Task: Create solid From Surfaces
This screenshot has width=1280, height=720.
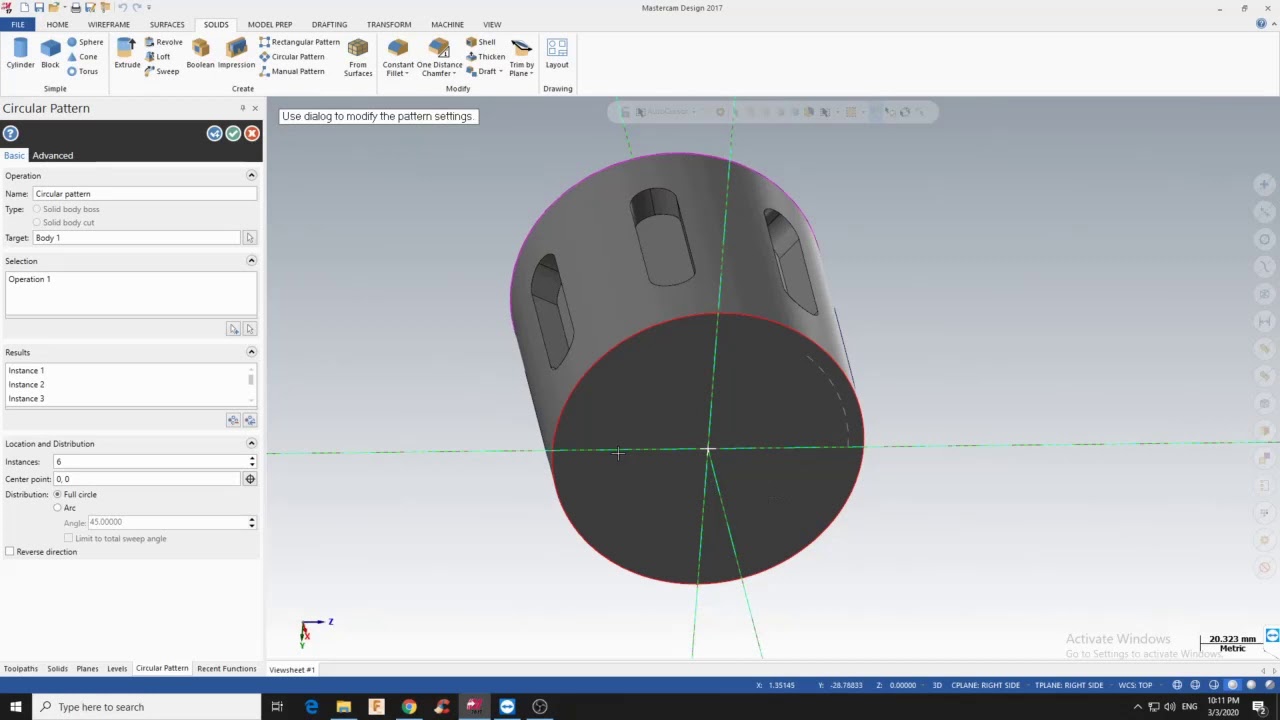Action: click(358, 57)
